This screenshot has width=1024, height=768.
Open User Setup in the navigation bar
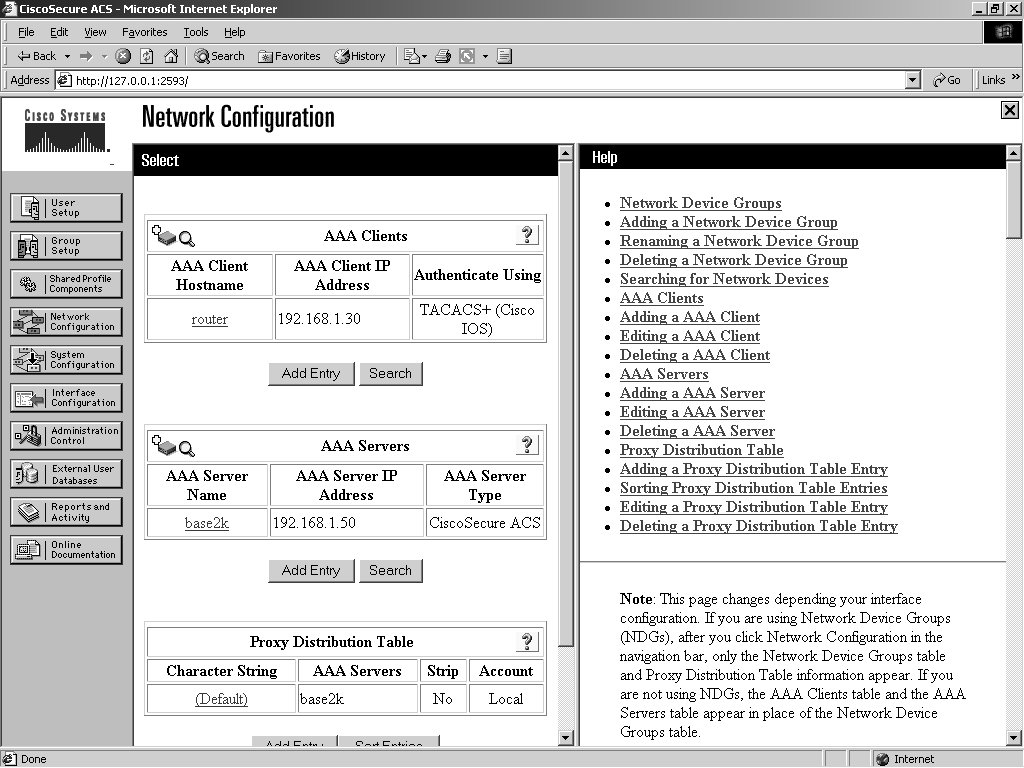66,208
